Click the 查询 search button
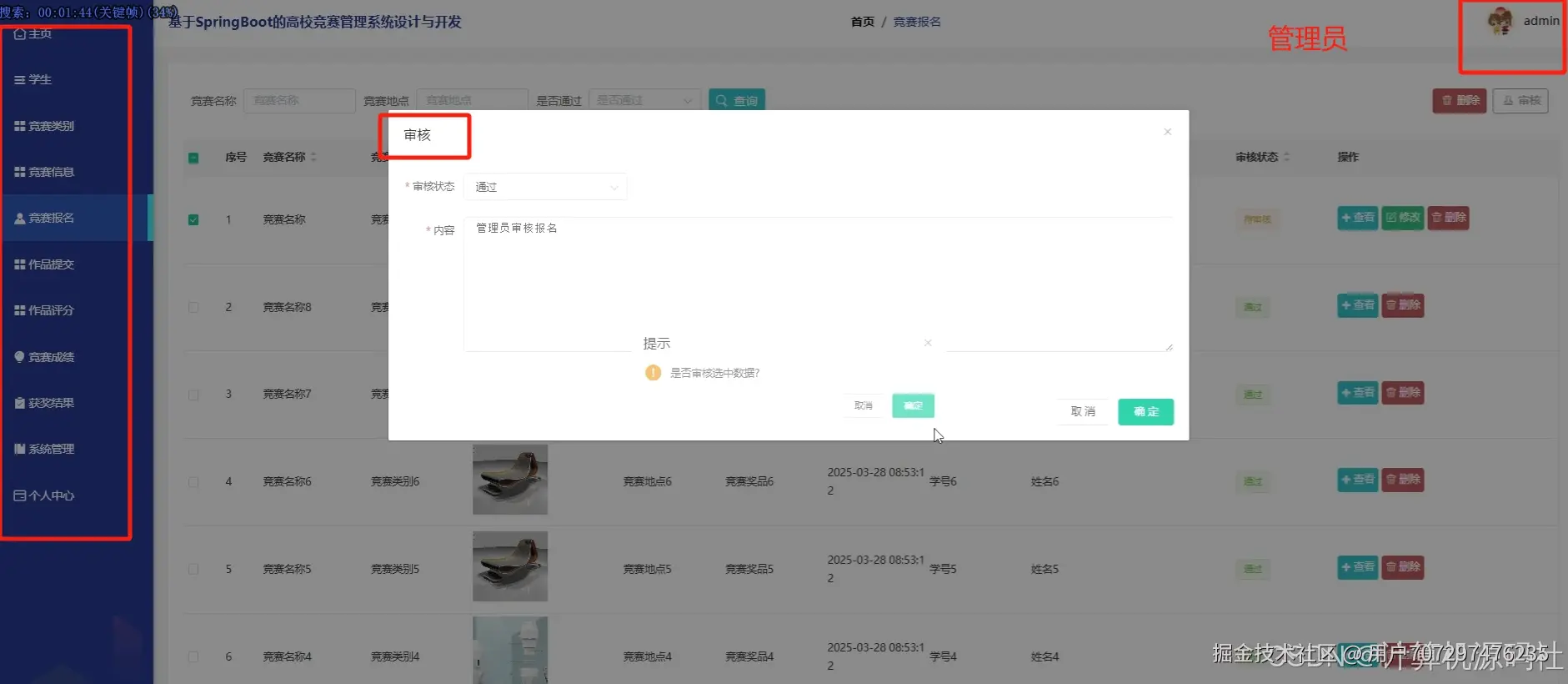1568x684 pixels. click(737, 100)
